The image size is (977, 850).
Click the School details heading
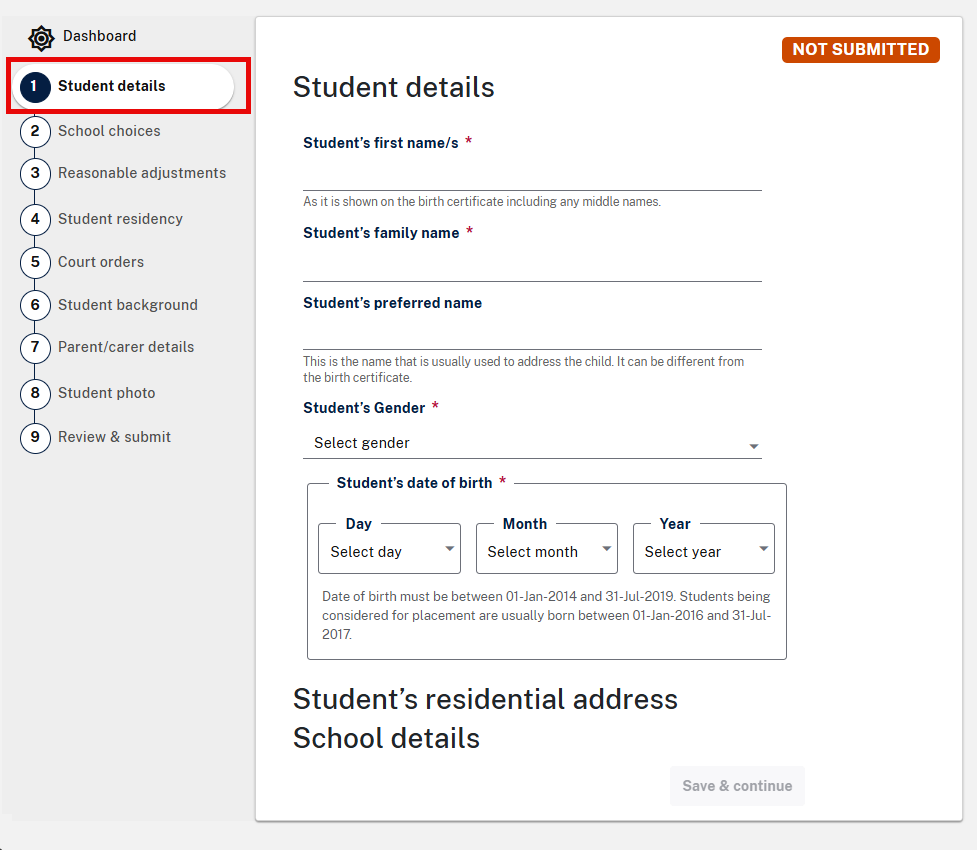click(x=386, y=738)
